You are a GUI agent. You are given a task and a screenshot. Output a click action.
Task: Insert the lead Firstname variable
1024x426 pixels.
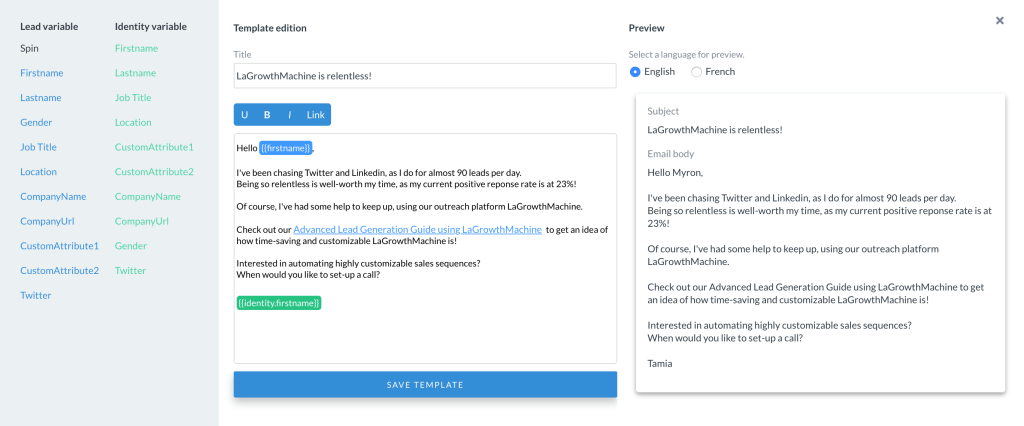coord(40,73)
